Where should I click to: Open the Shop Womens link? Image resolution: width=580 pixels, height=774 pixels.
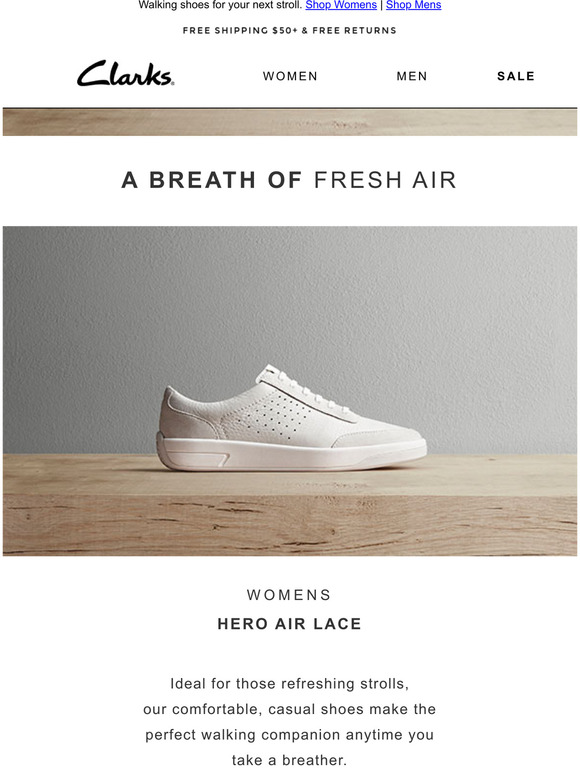tap(341, 5)
